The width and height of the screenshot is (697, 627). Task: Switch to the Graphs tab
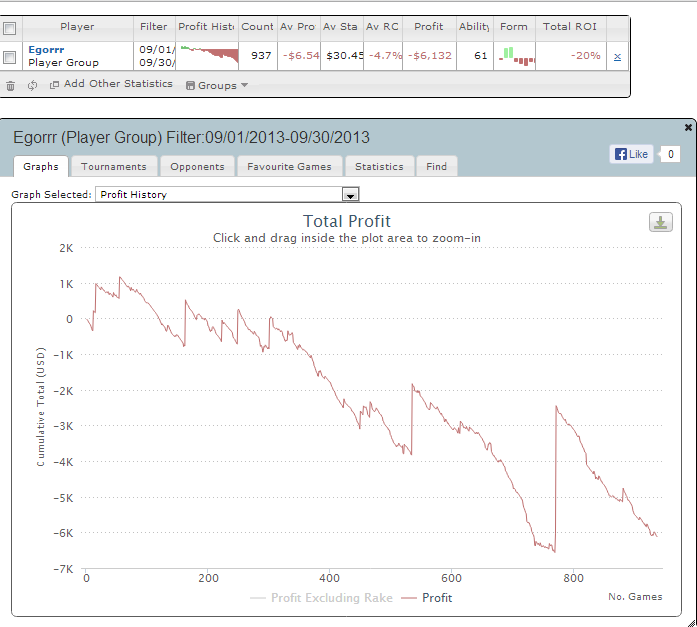(41, 167)
